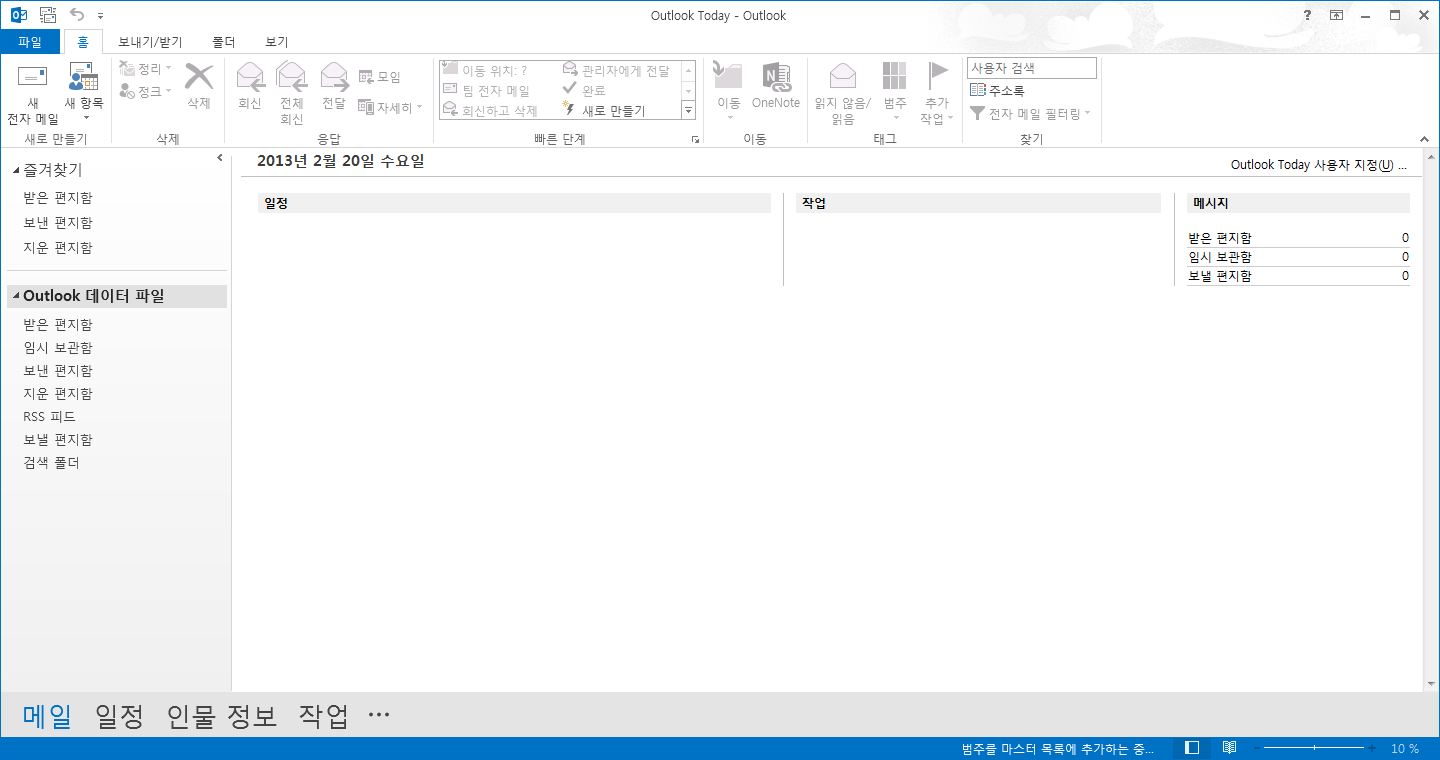
Task: Open the 주소록 address book
Action: pos(997,90)
